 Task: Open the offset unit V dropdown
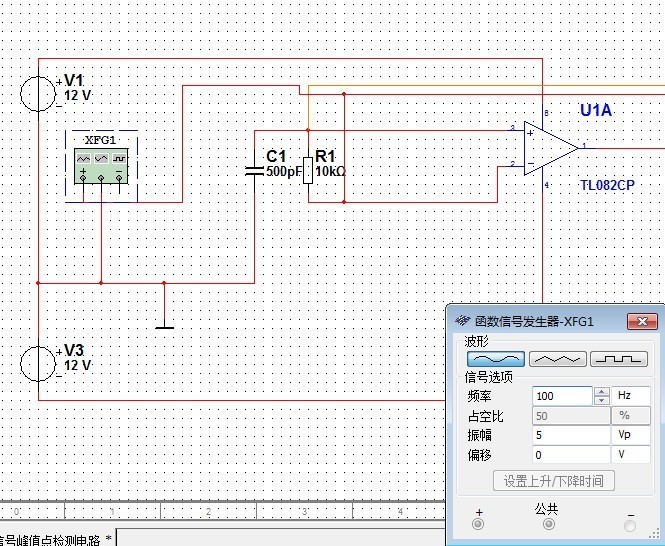coord(631,455)
